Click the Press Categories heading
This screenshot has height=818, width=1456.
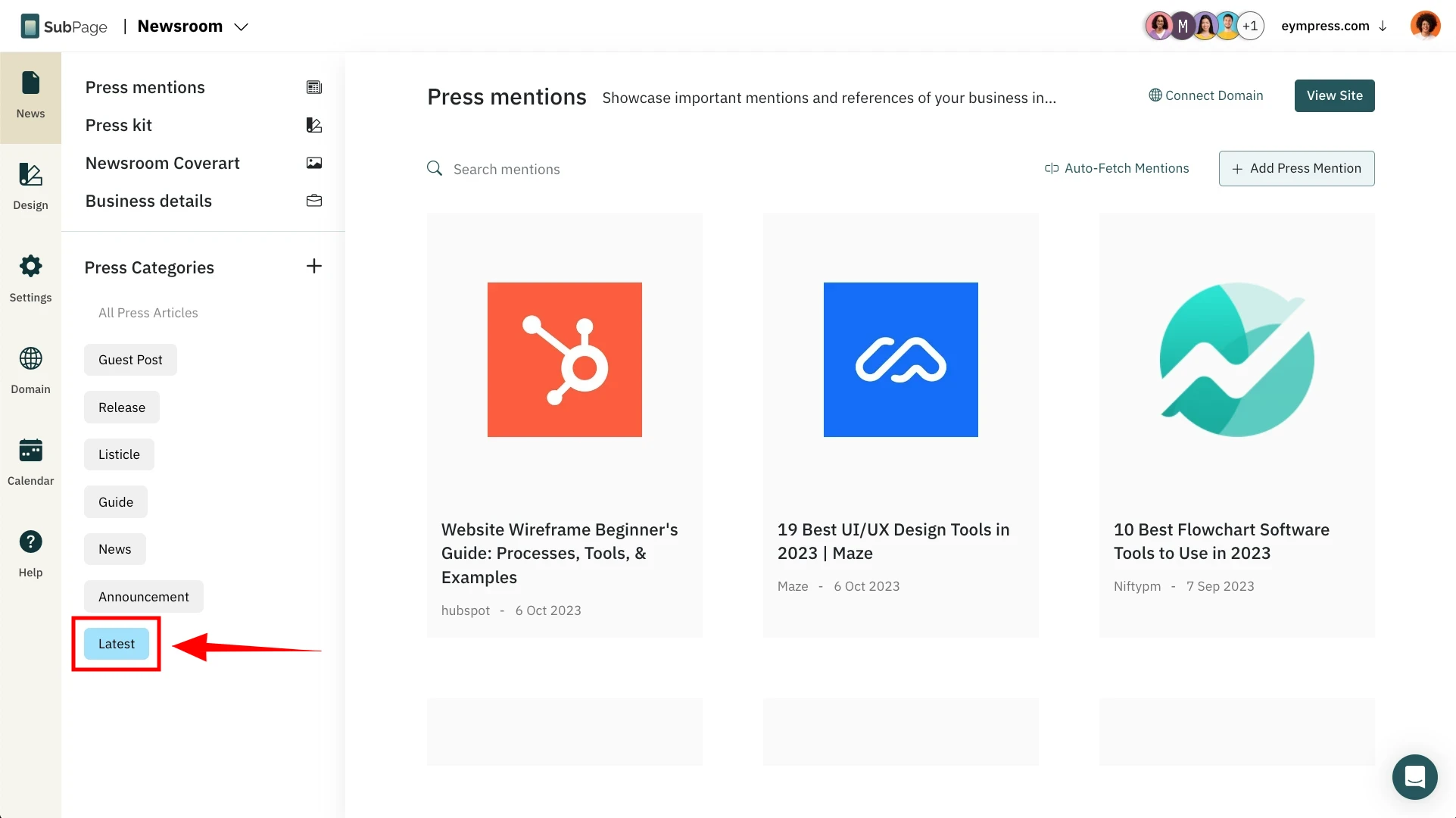click(149, 267)
